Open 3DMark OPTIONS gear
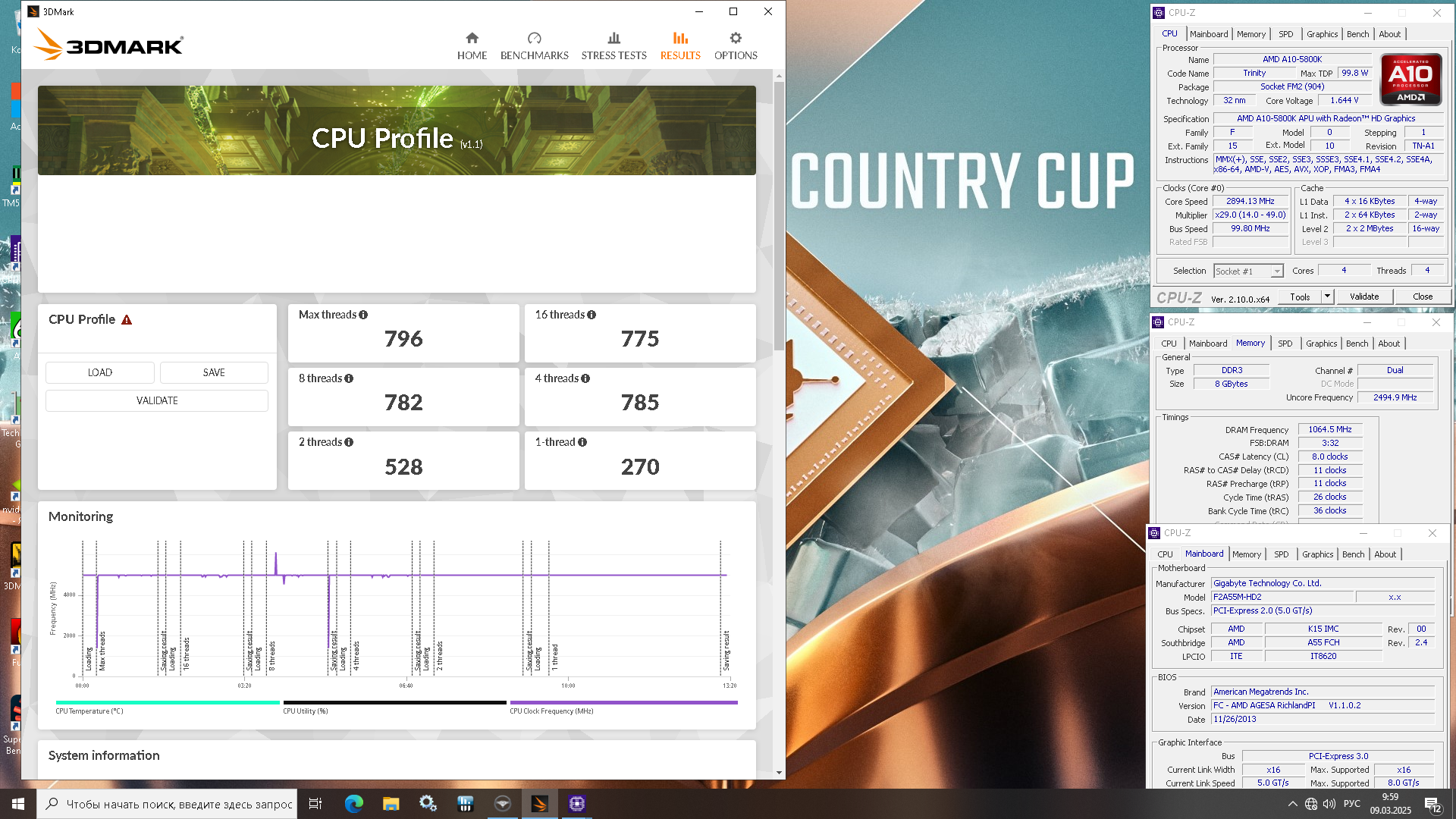Viewport: 1456px width, 819px height. (x=736, y=46)
